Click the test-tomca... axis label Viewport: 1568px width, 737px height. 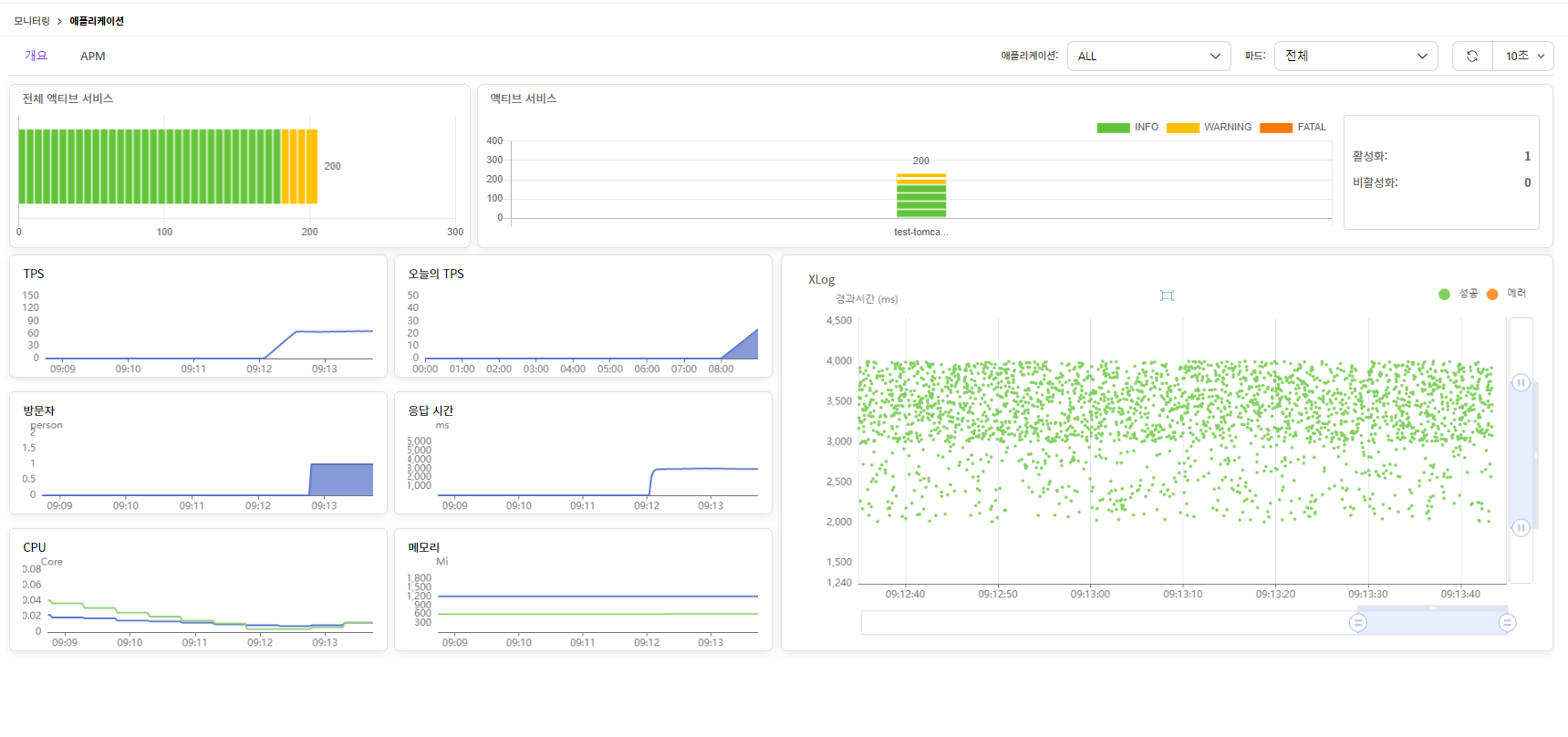(921, 233)
